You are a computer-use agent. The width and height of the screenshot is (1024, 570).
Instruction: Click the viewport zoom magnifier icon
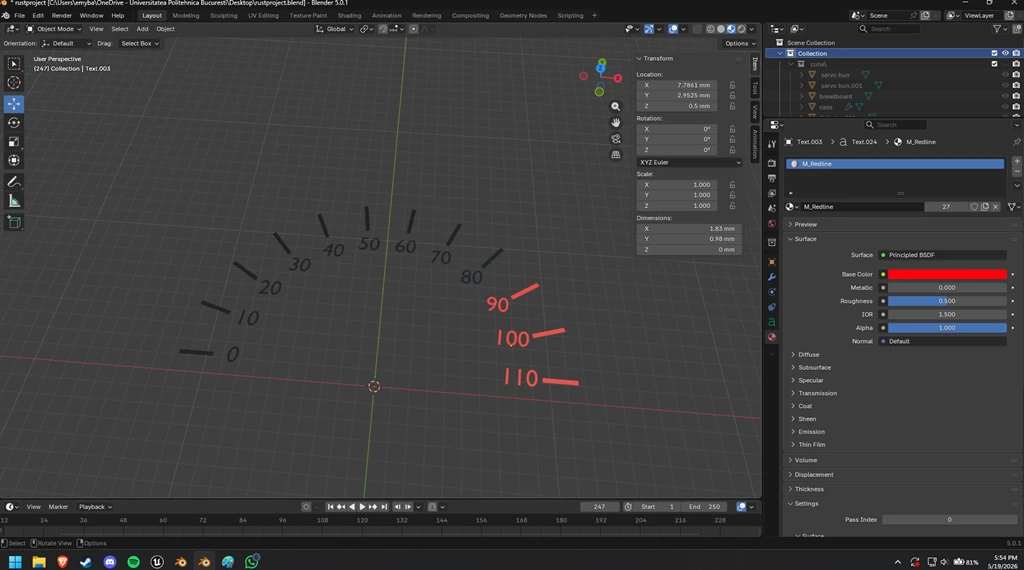615,106
